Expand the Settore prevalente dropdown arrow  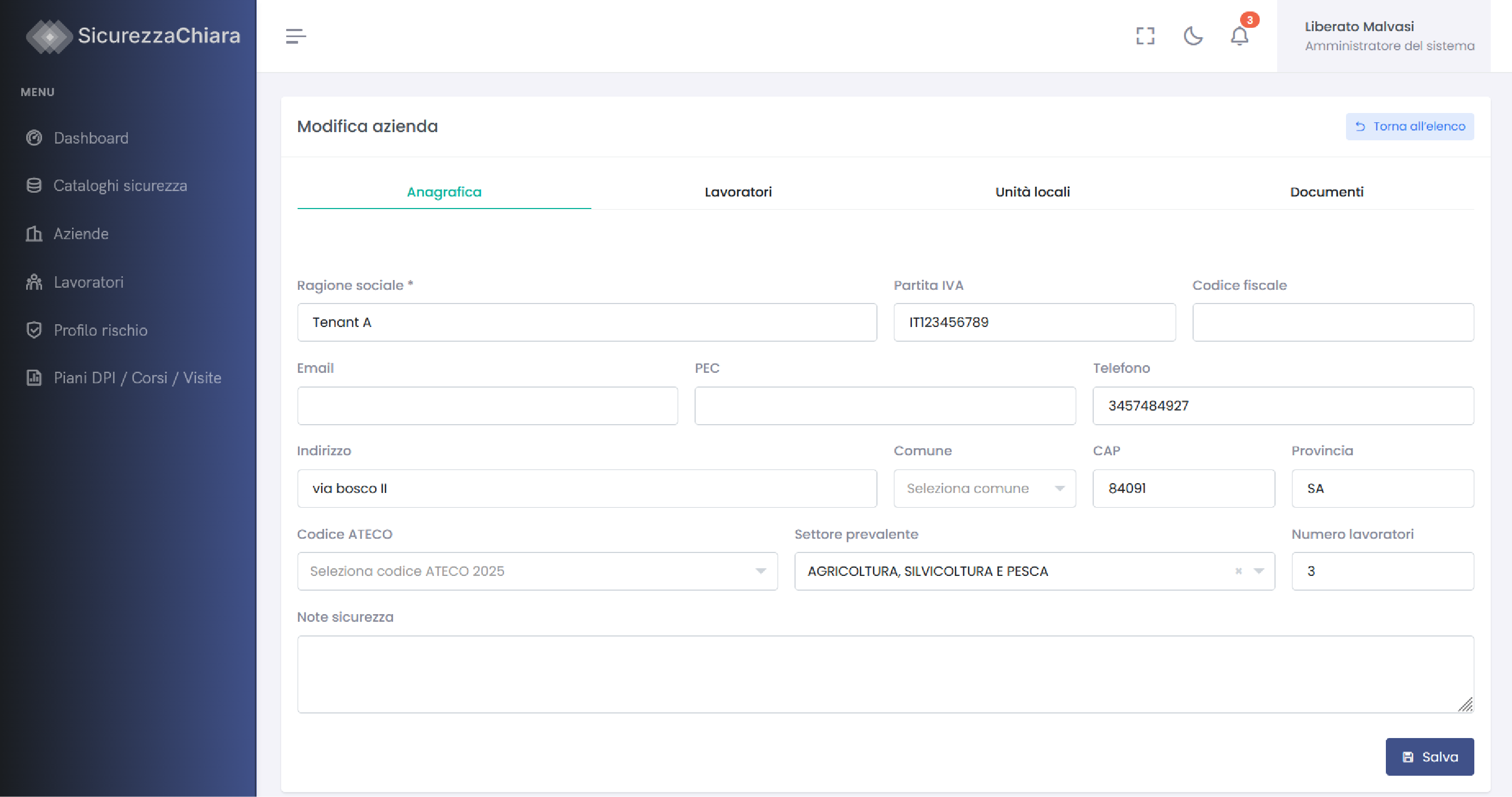tap(1259, 571)
